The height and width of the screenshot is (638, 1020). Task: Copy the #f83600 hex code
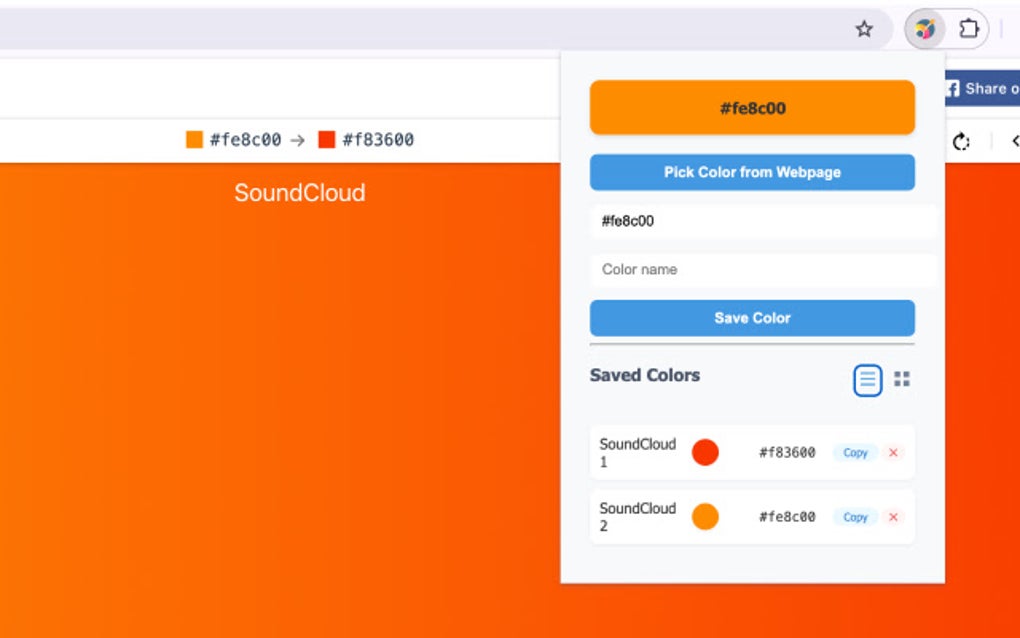(x=855, y=453)
